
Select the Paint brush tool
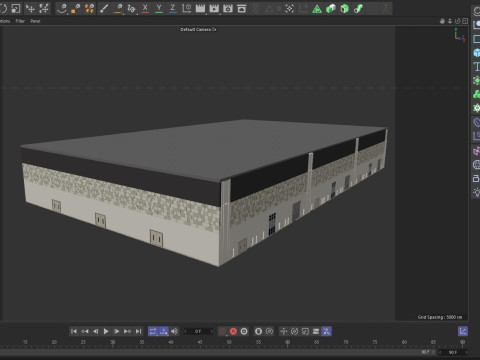(104, 8)
